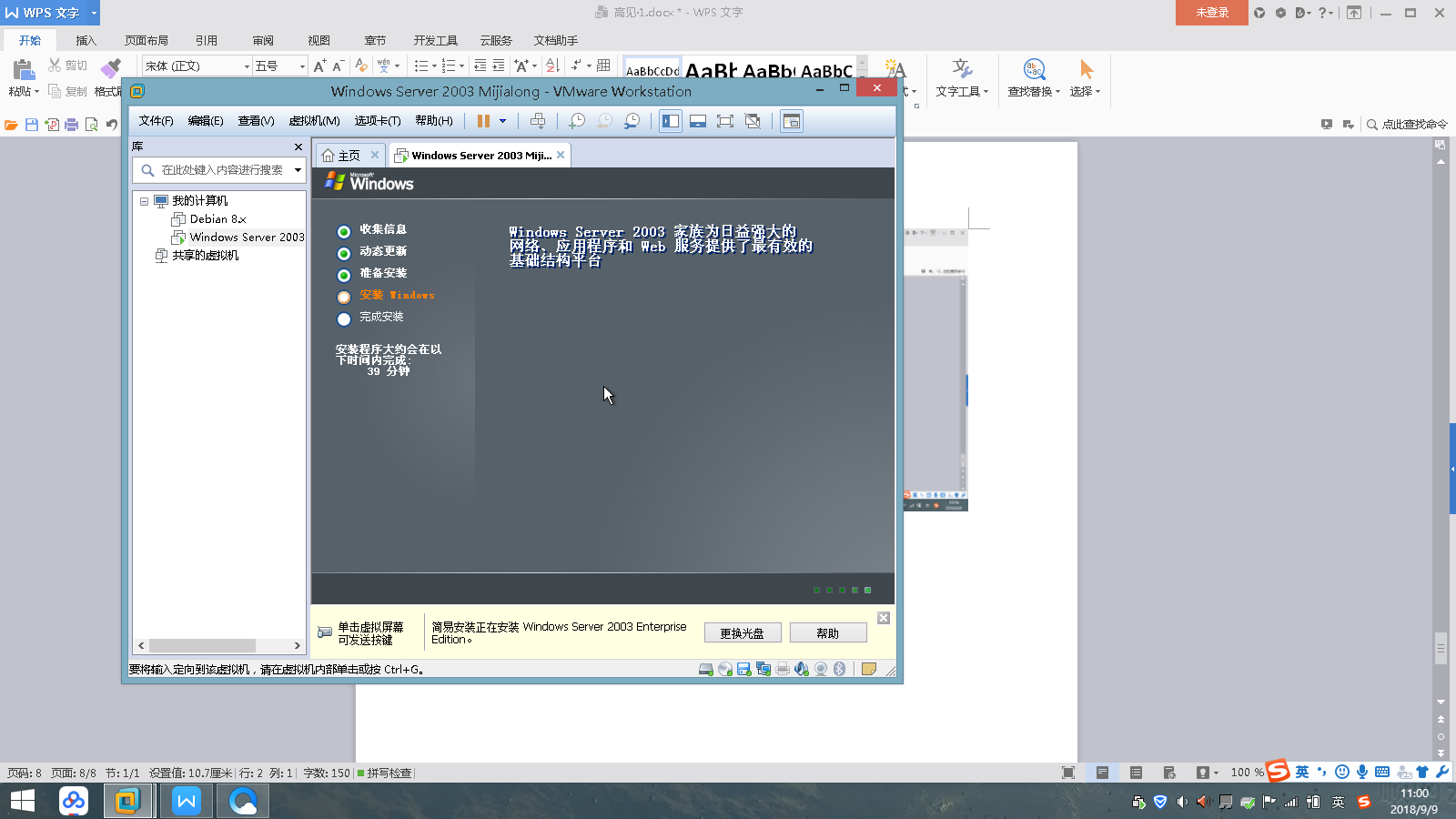Click the sound card status icon
This screenshot has height=819, width=1456.
[x=802, y=669]
